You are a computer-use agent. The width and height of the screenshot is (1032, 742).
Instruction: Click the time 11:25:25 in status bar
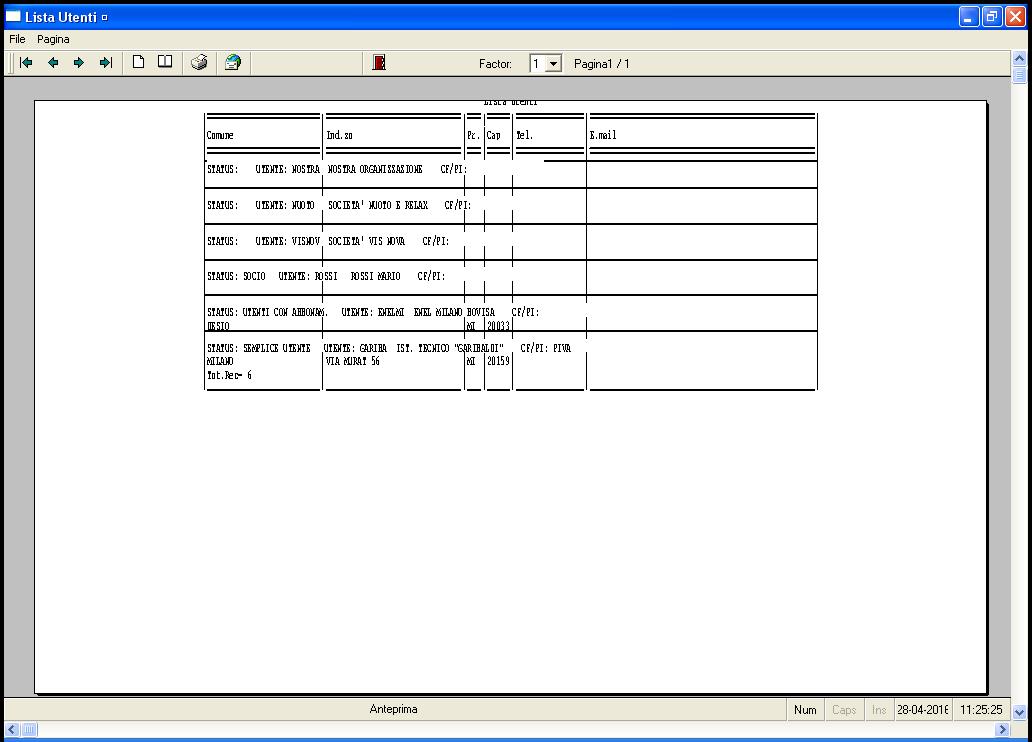click(x=981, y=710)
